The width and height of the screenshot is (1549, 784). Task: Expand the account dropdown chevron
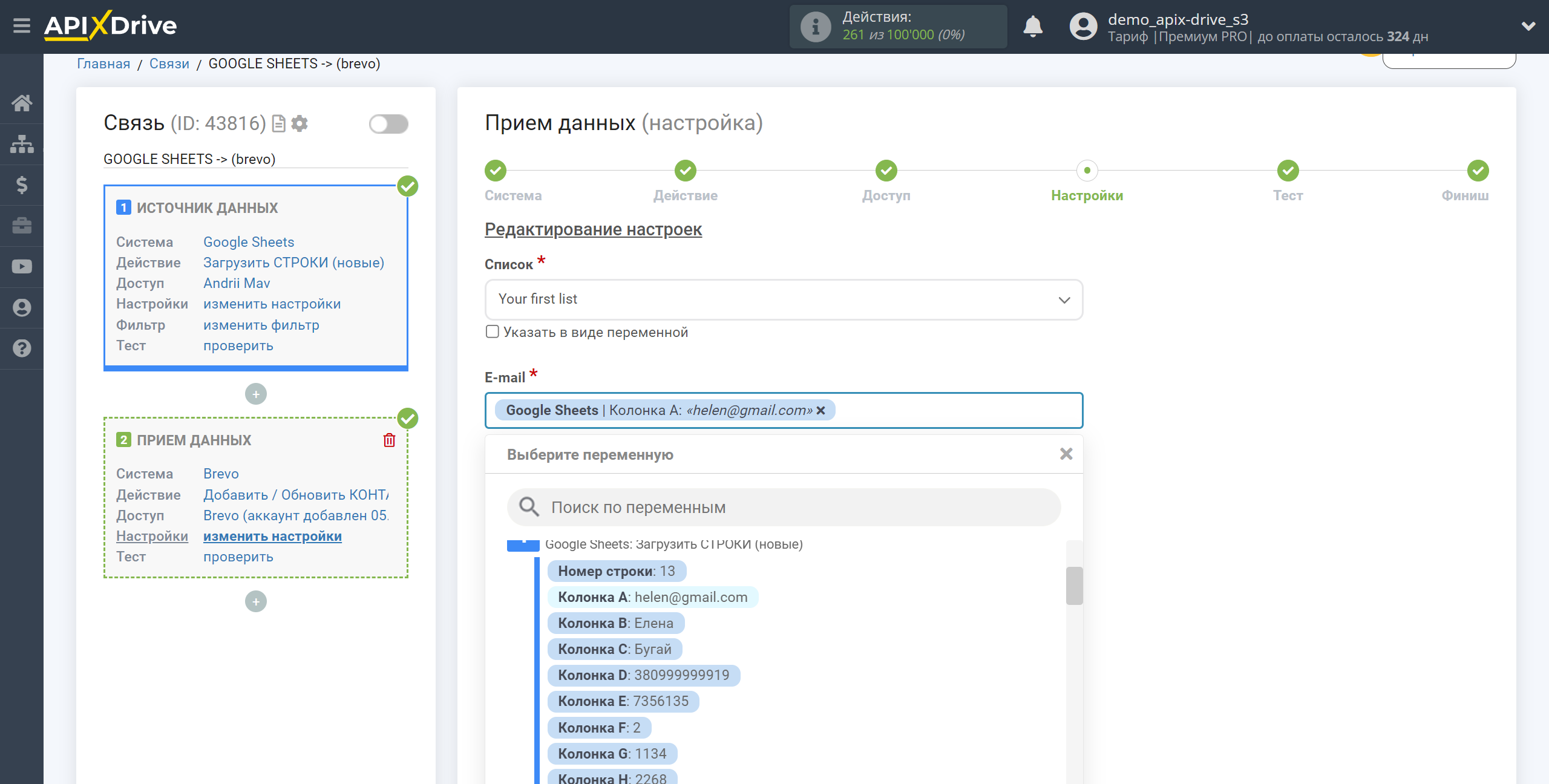1528,26
